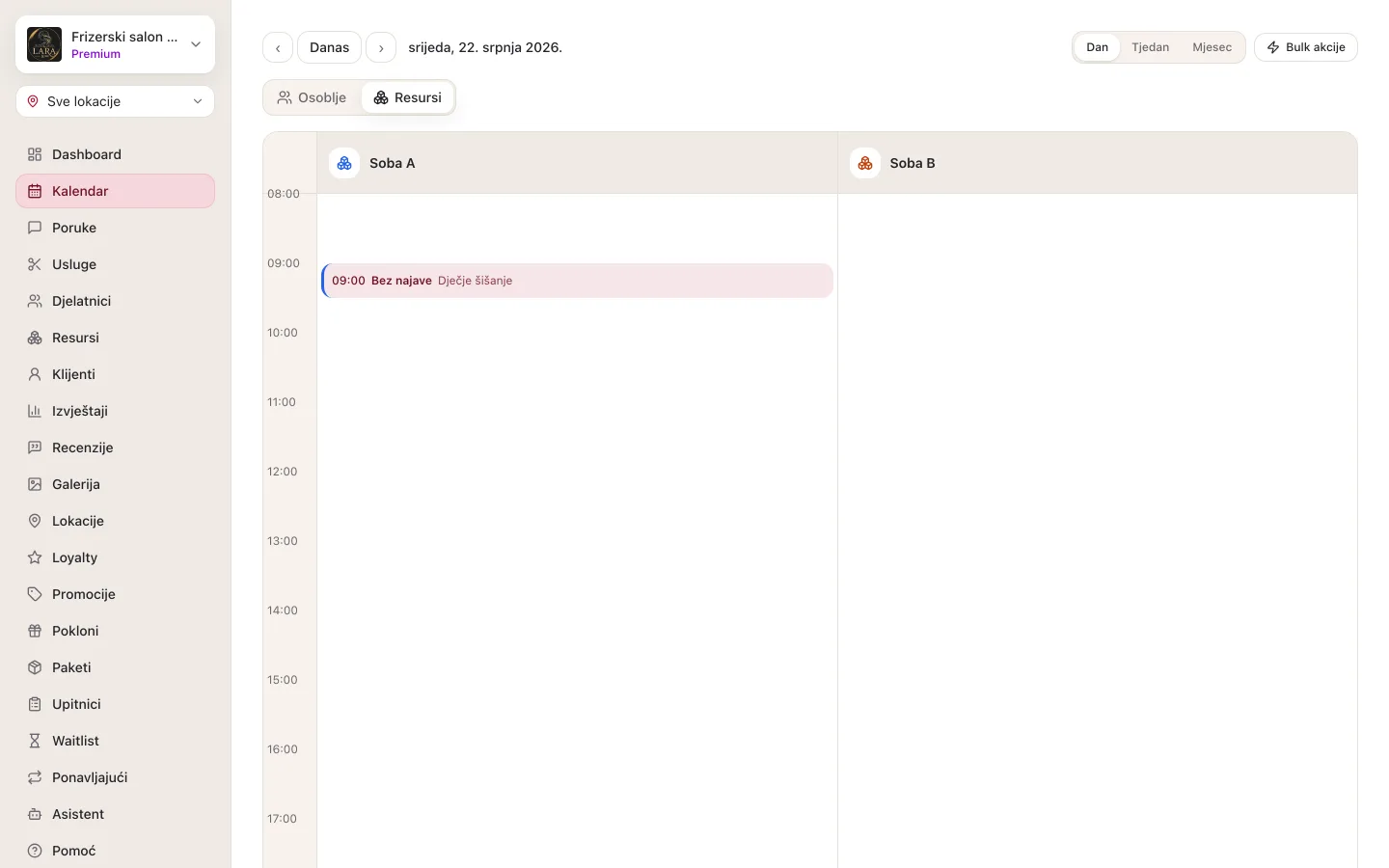
Task: Click the Klijenti person icon
Action: coord(35,374)
